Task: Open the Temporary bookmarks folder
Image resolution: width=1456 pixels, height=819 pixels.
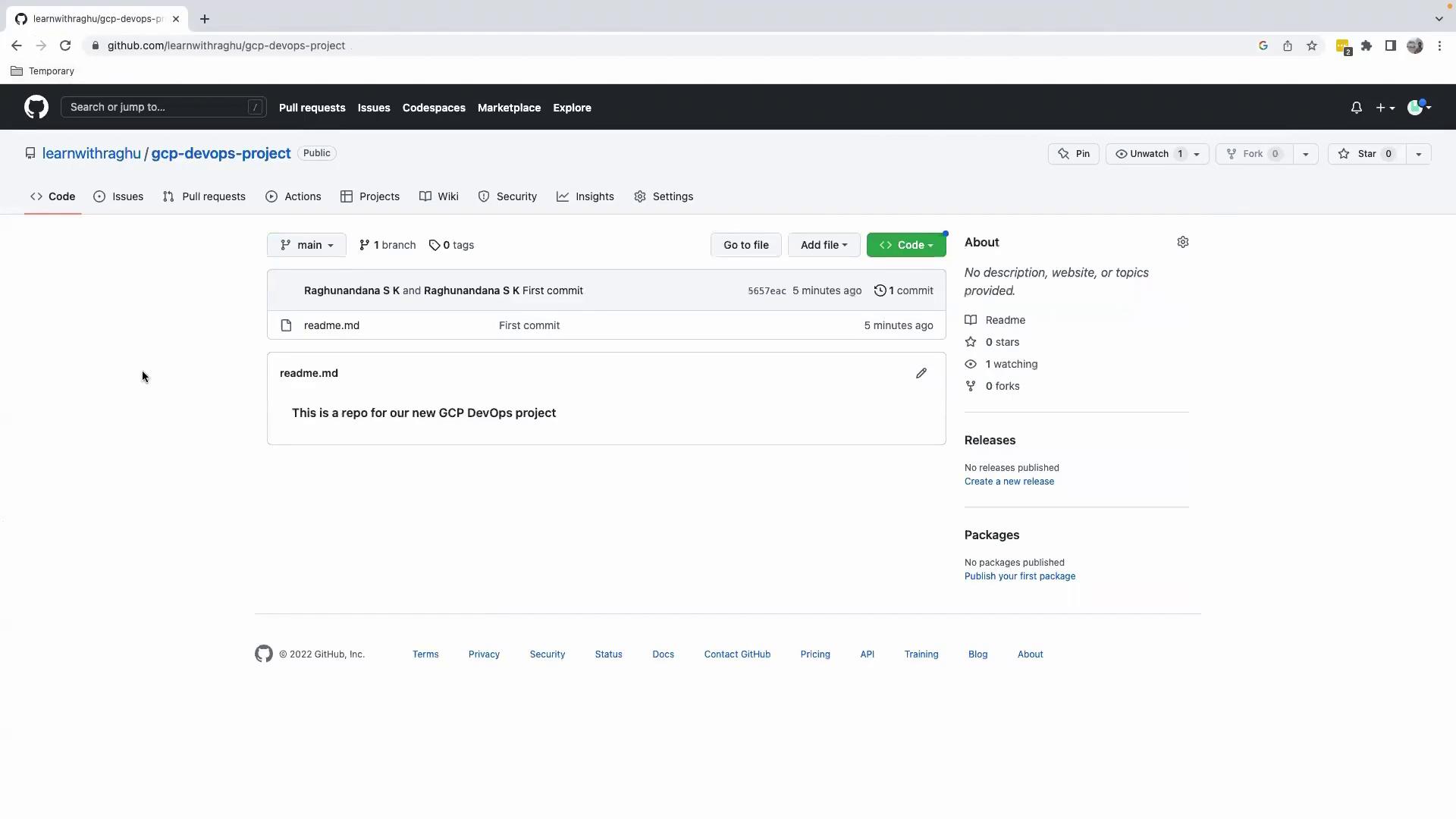Action: coord(42,71)
